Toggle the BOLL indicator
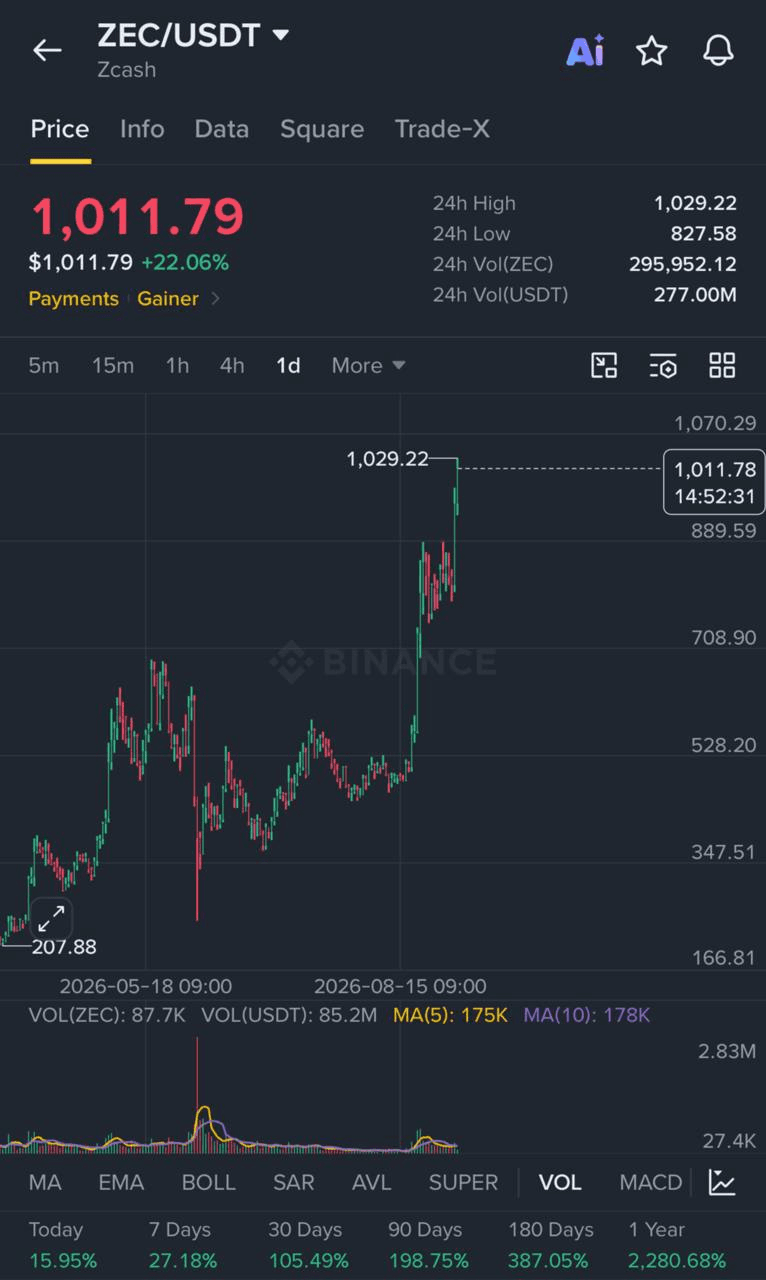The height and width of the screenshot is (1280, 766). (x=208, y=1182)
